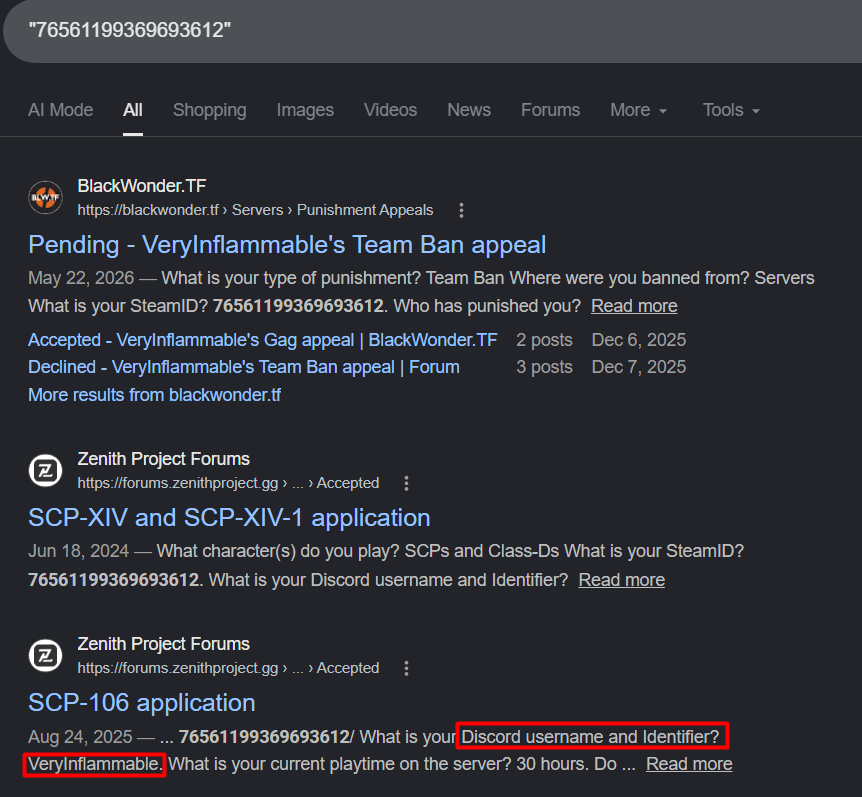The image size is (862, 797).
Task: Click the 2 posts count text
Action: [x=544, y=340]
